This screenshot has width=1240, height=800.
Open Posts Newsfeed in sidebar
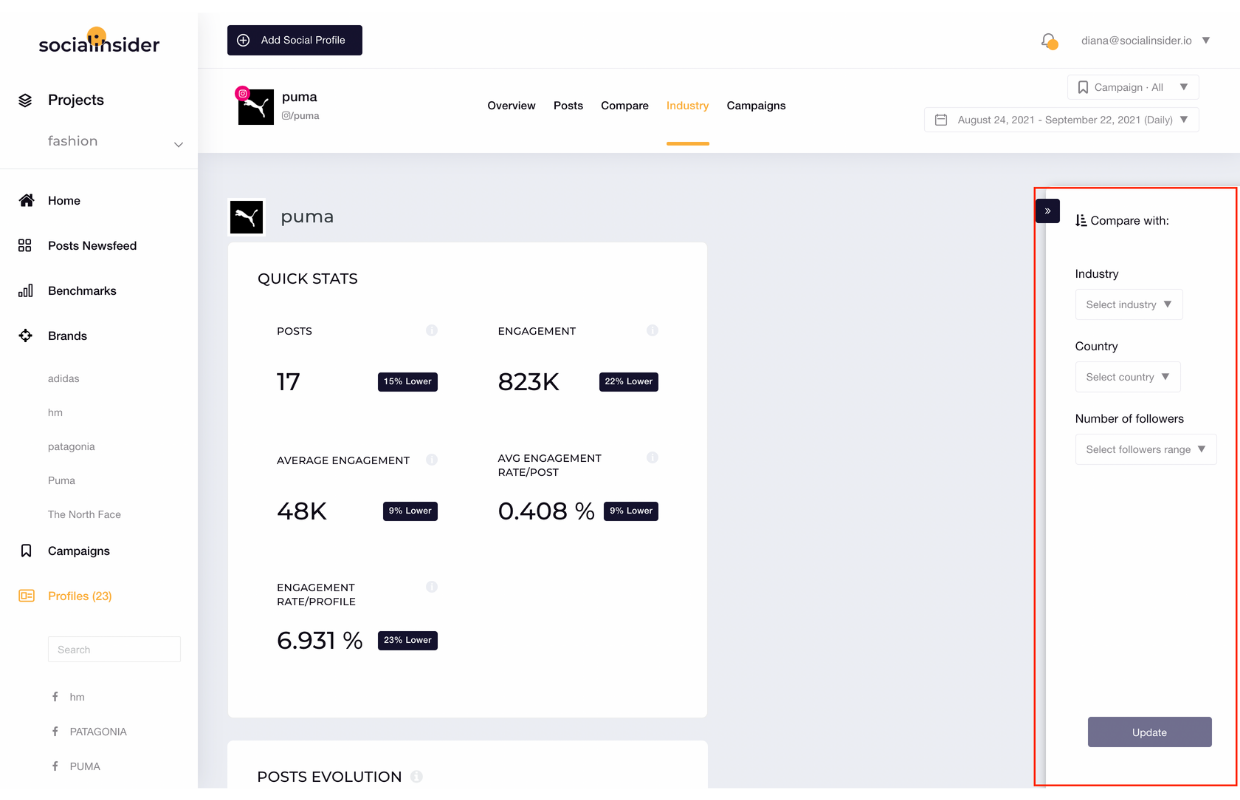(x=92, y=246)
